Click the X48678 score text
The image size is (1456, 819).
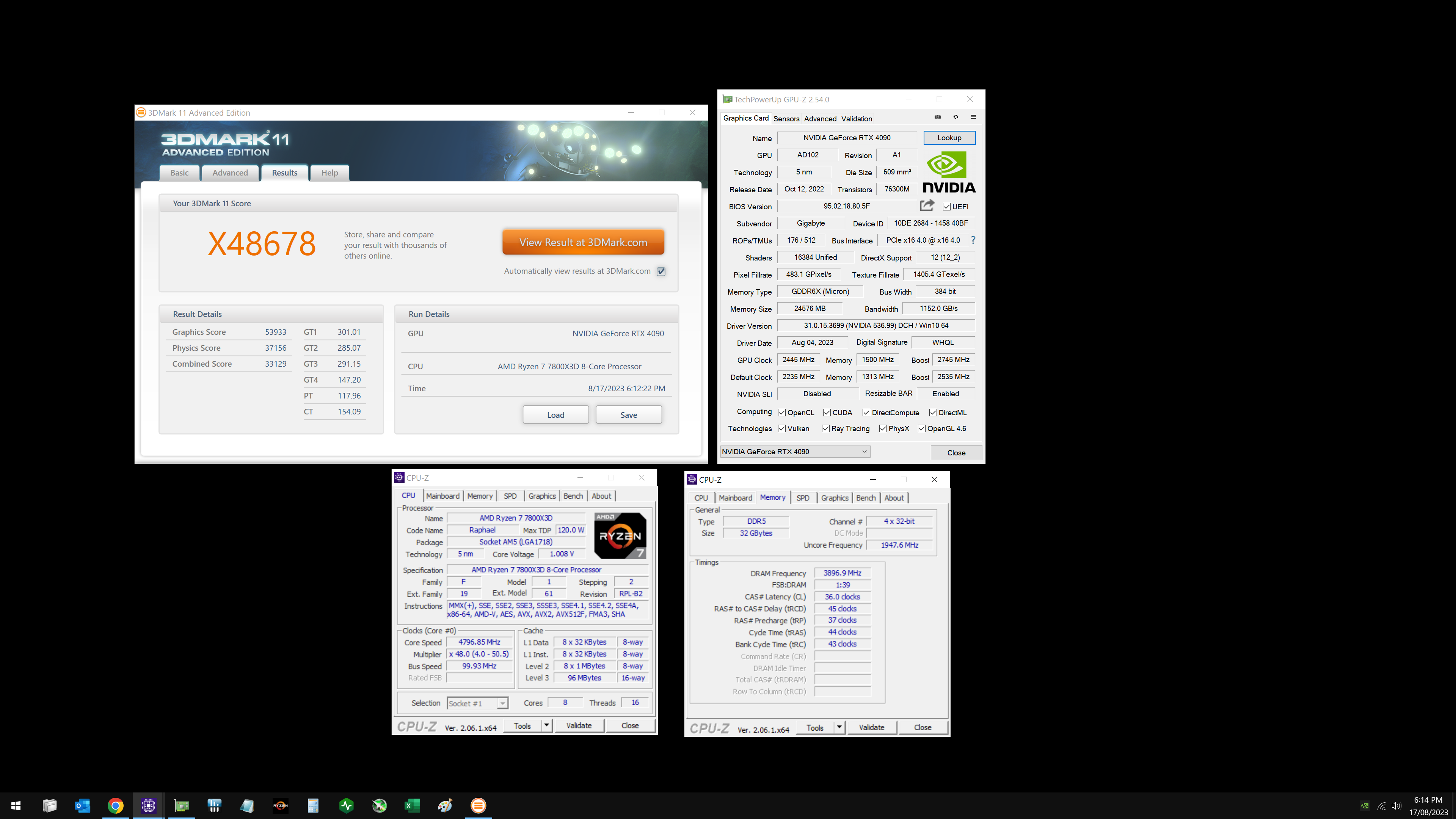tap(262, 243)
